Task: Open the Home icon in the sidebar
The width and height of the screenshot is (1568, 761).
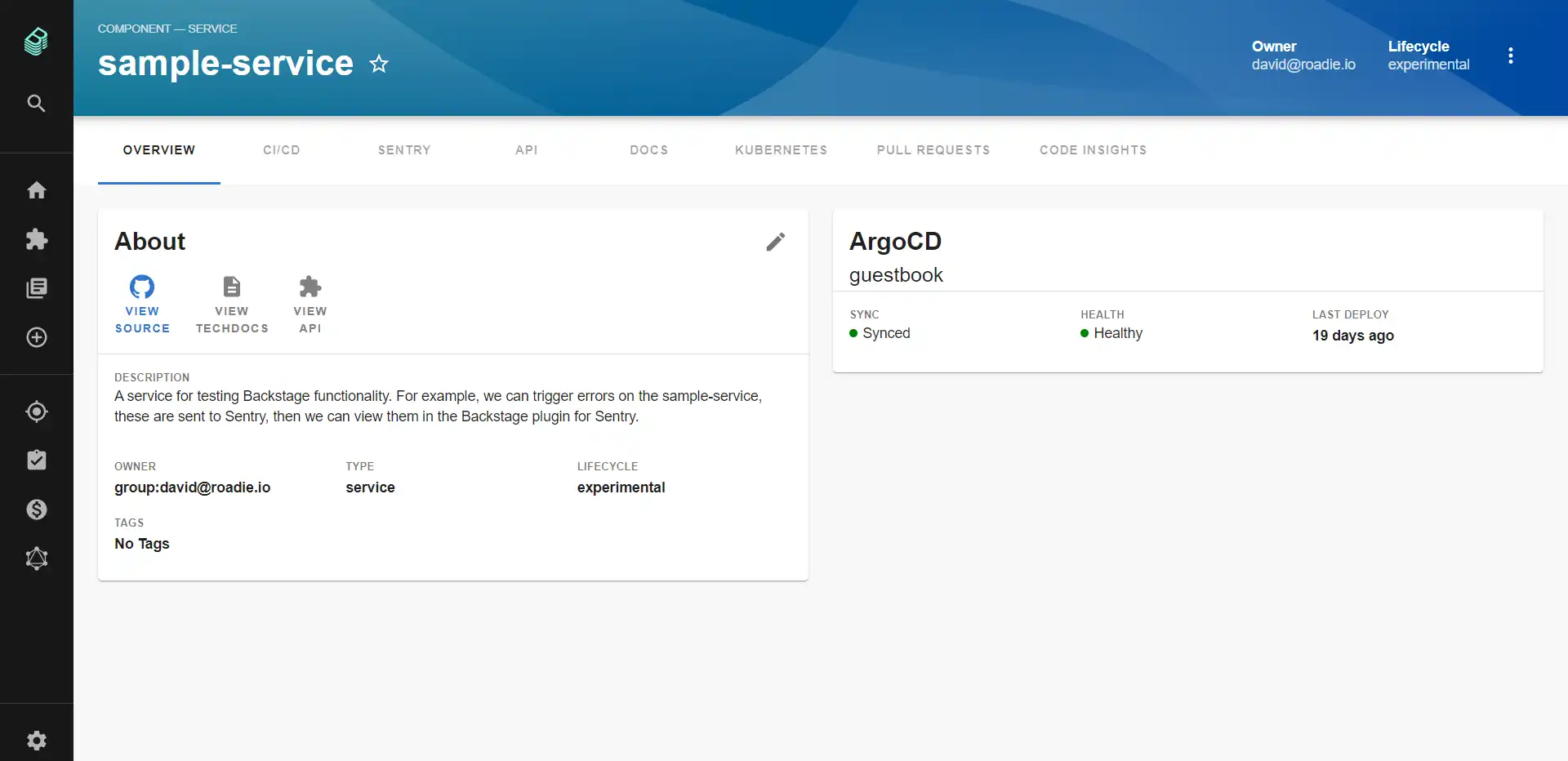Action: pyautogui.click(x=37, y=189)
